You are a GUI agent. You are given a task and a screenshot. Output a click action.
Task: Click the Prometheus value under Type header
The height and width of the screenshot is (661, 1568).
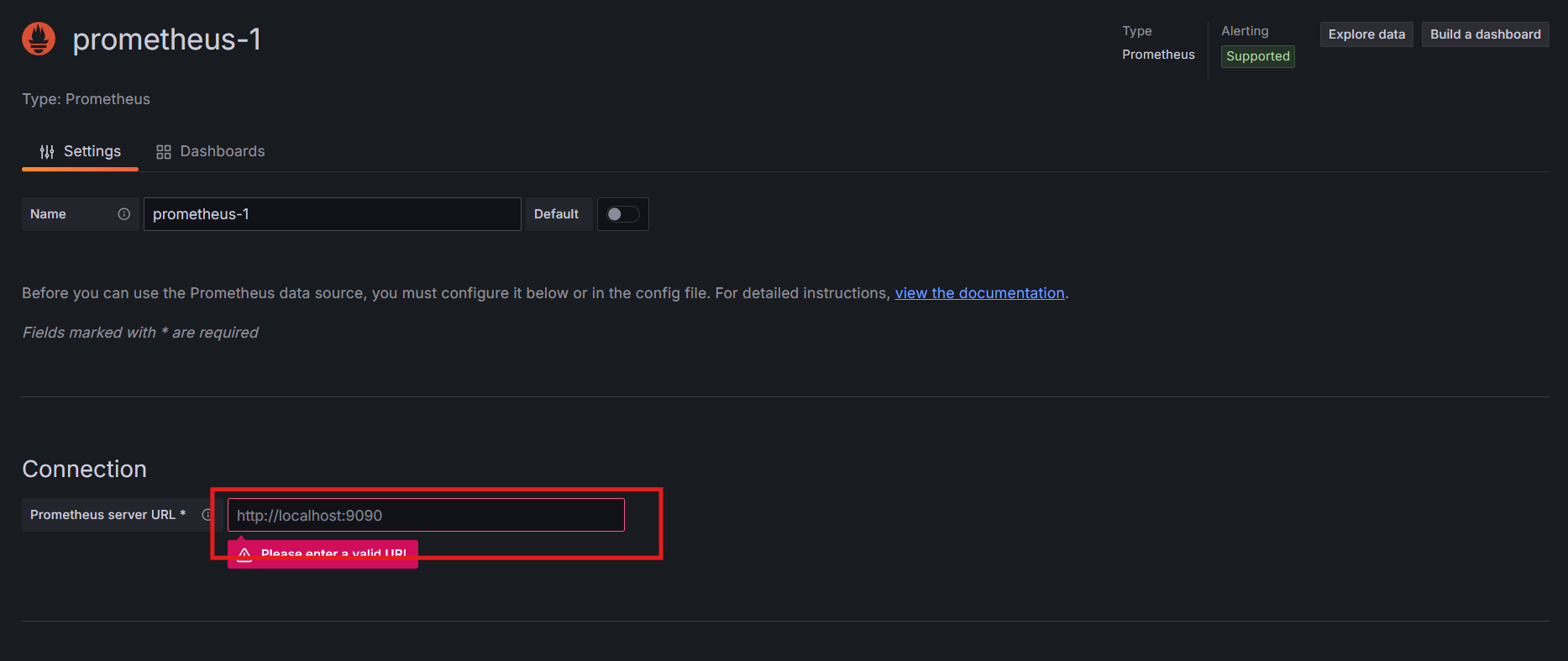pyautogui.click(x=1158, y=55)
